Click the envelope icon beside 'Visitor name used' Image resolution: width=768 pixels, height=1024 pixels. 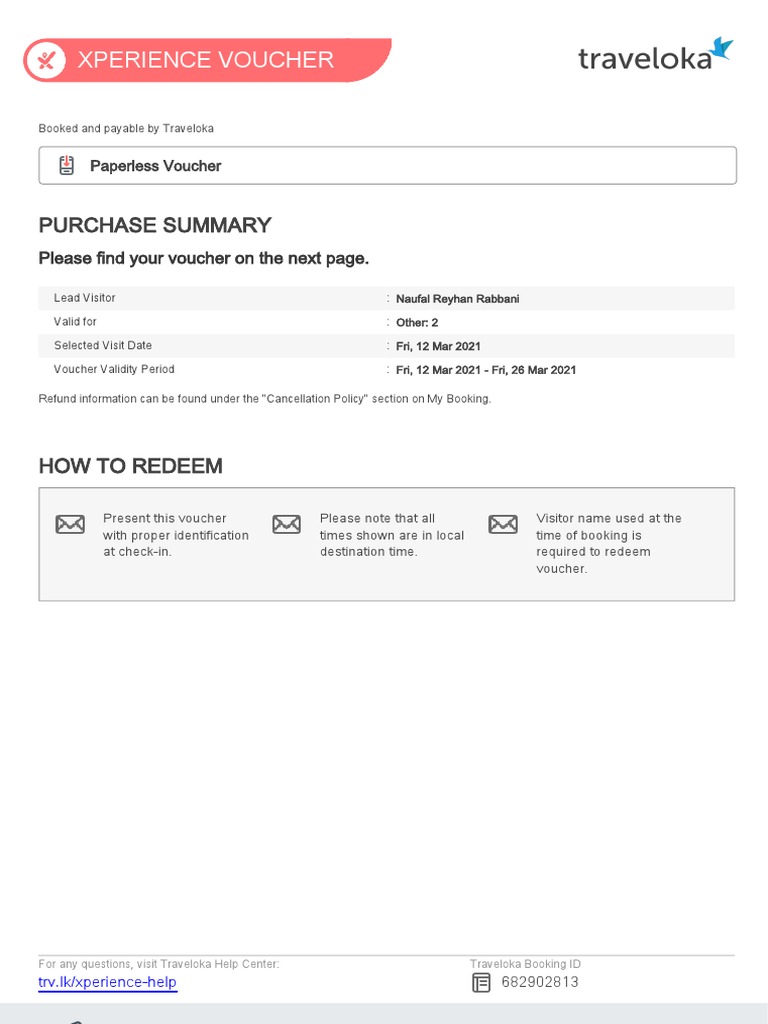[503, 524]
